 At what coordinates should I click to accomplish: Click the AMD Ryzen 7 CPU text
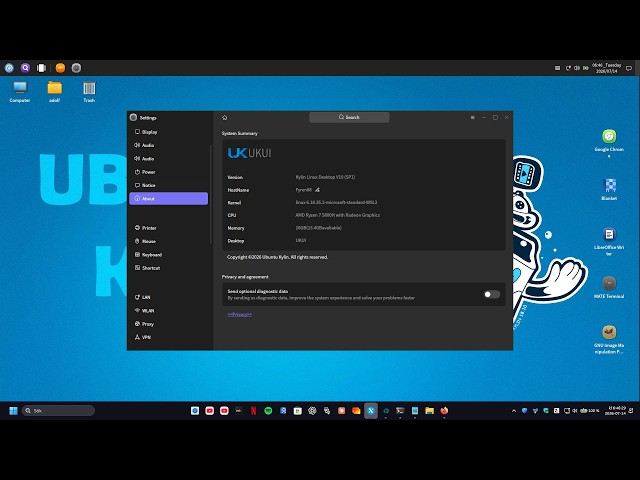[x=338, y=215]
